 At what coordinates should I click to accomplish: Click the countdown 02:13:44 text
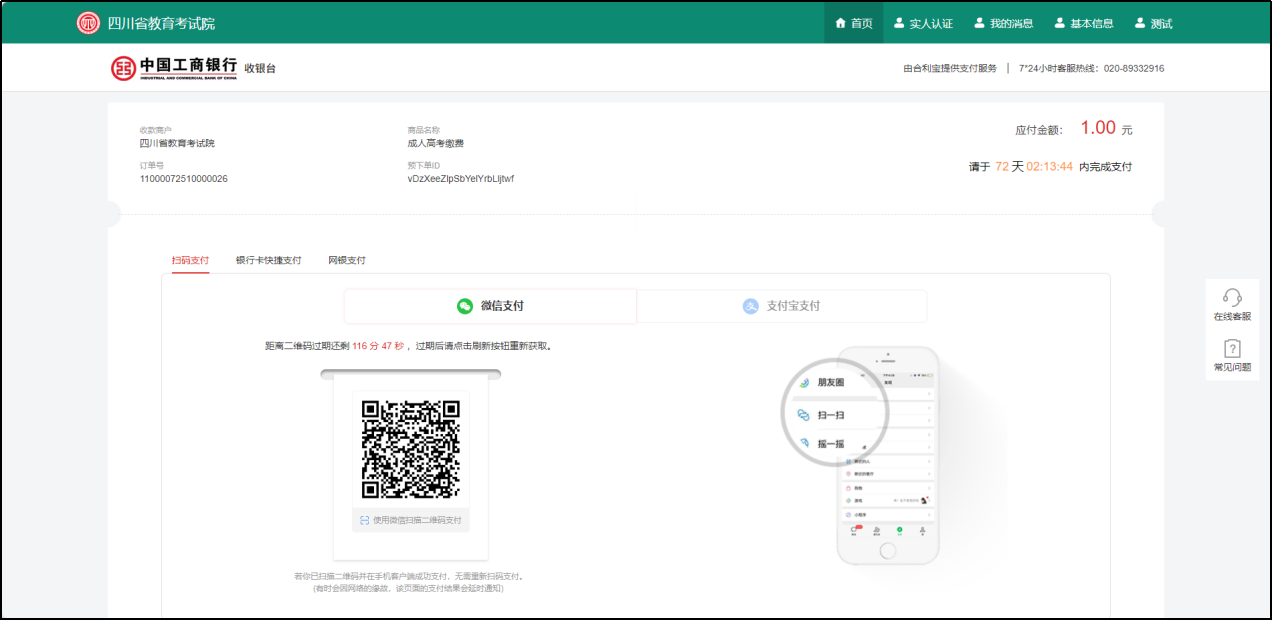[1050, 167]
